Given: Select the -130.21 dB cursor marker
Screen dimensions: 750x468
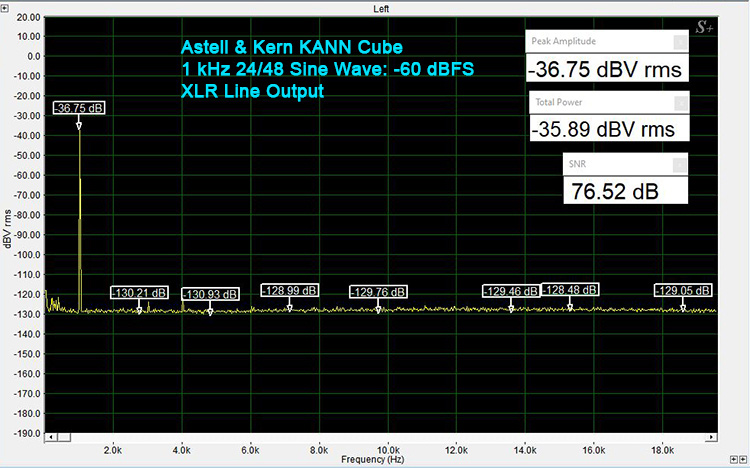Looking at the screenshot, I should coord(140,293).
